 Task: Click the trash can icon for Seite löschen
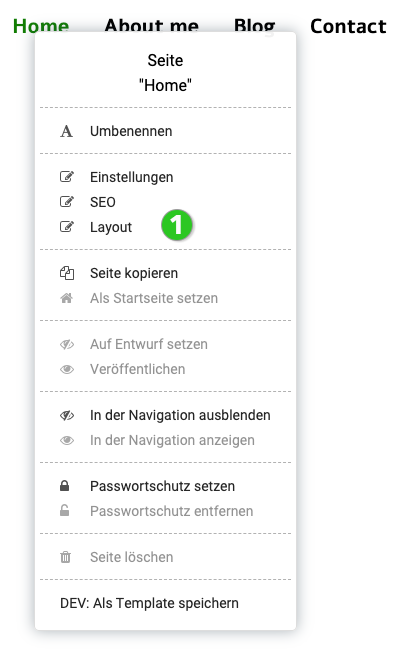pyautogui.click(x=65, y=557)
